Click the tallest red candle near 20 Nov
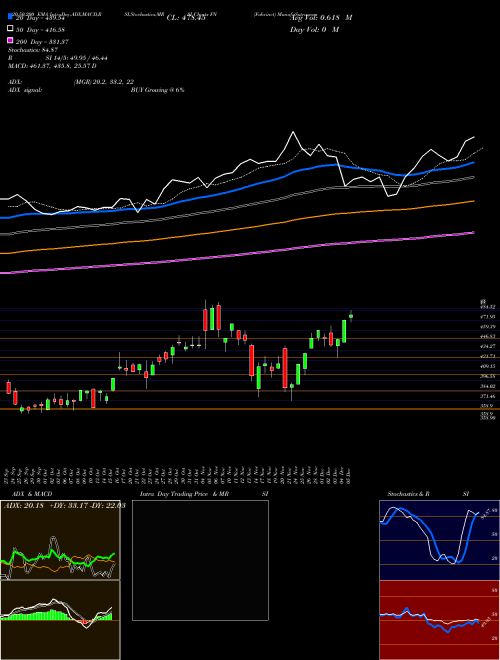This screenshot has width=500, height=660. (285, 368)
